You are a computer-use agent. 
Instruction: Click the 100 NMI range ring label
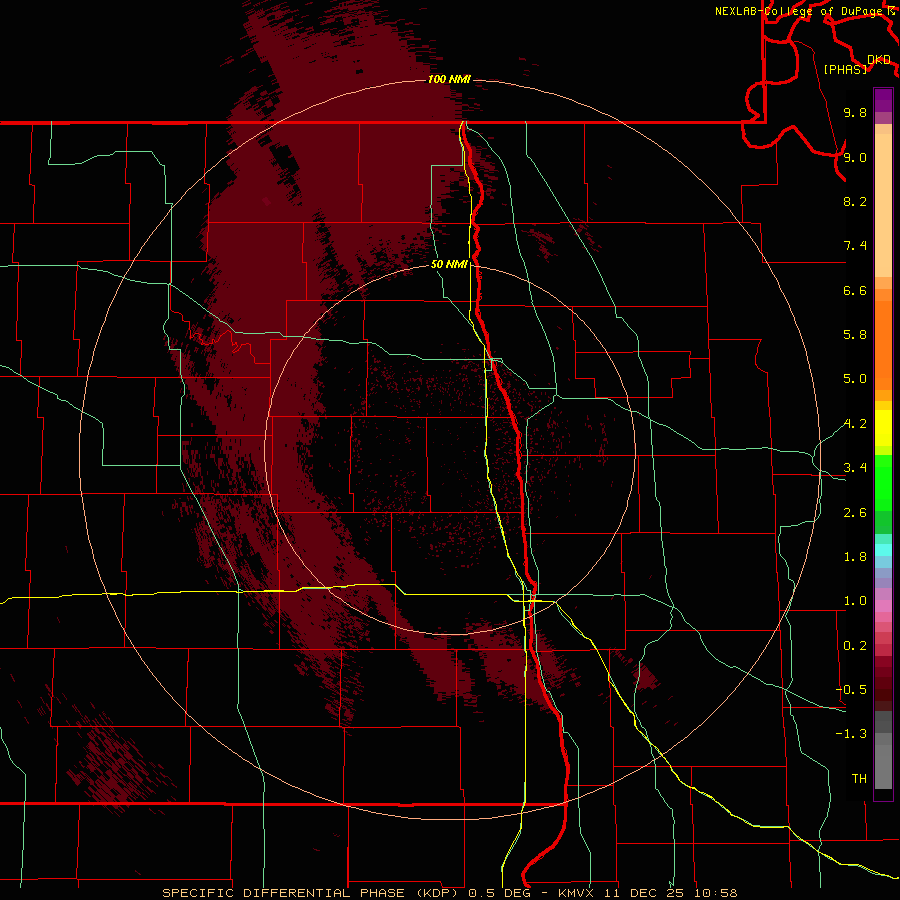[449, 79]
